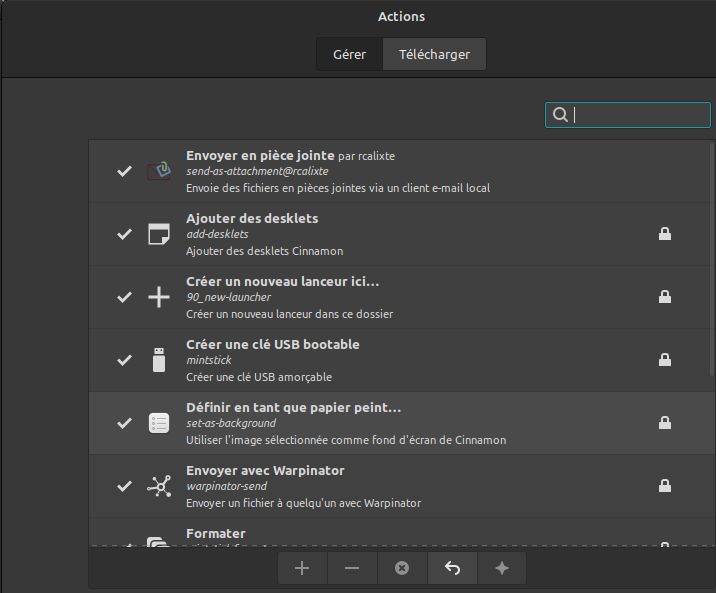Click the mintstick identifier text
The height and width of the screenshot is (593, 716).
[x=209, y=361]
